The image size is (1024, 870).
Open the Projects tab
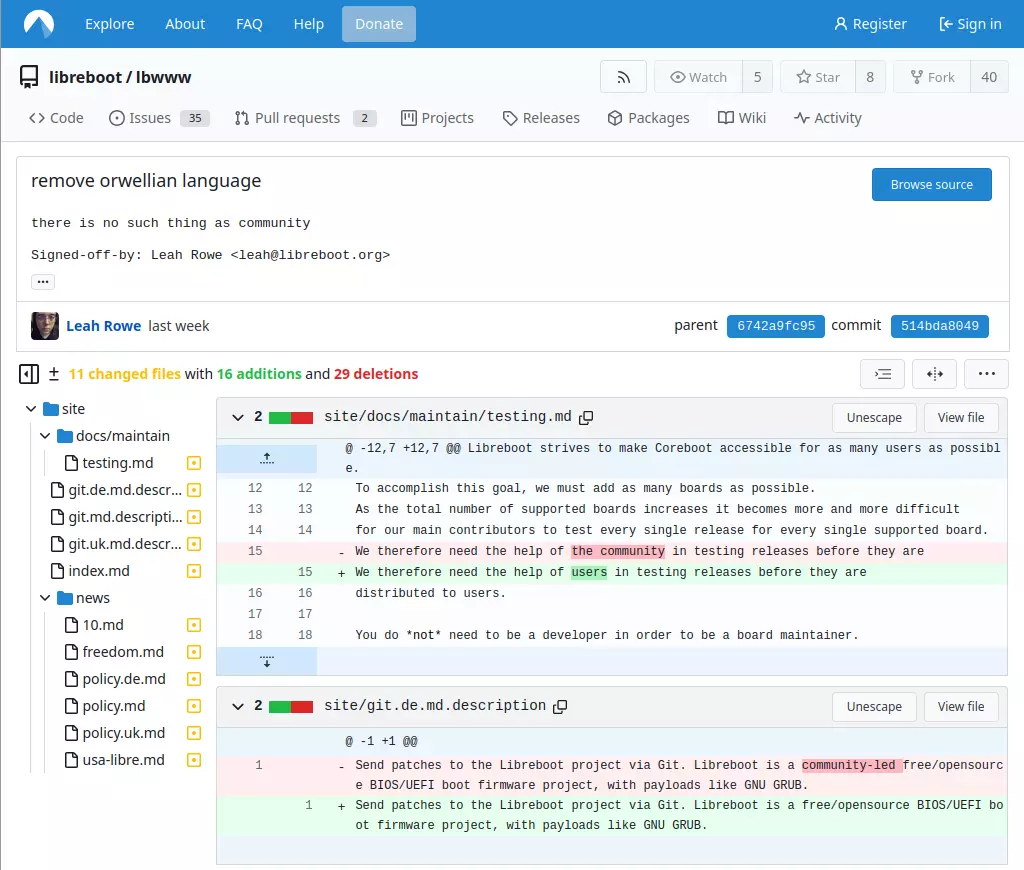click(x=437, y=118)
